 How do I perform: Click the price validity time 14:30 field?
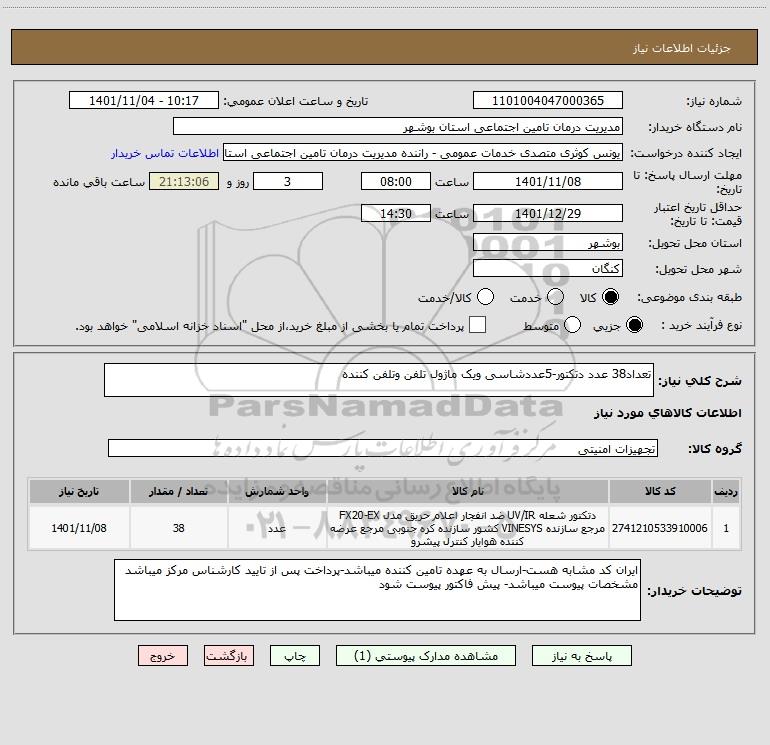coord(396,214)
